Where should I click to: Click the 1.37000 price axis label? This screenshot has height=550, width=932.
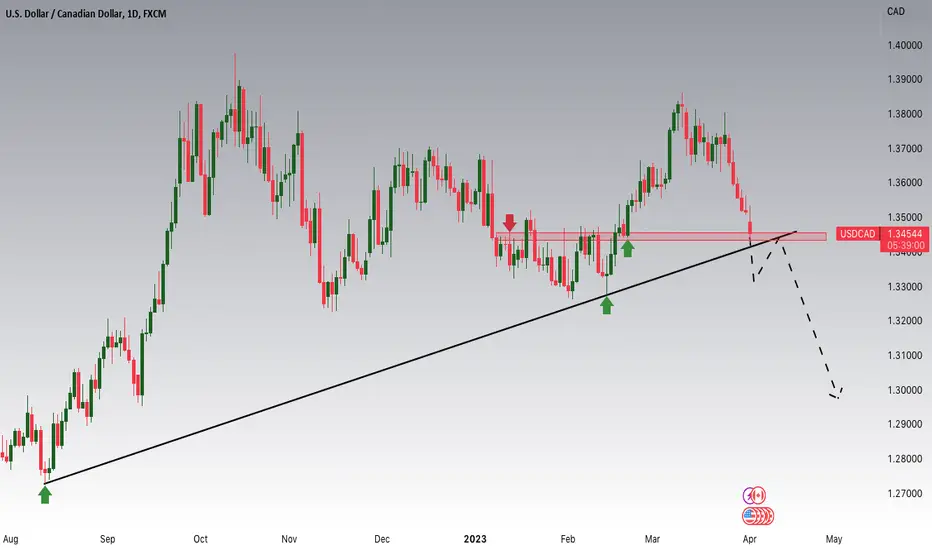pos(905,149)
